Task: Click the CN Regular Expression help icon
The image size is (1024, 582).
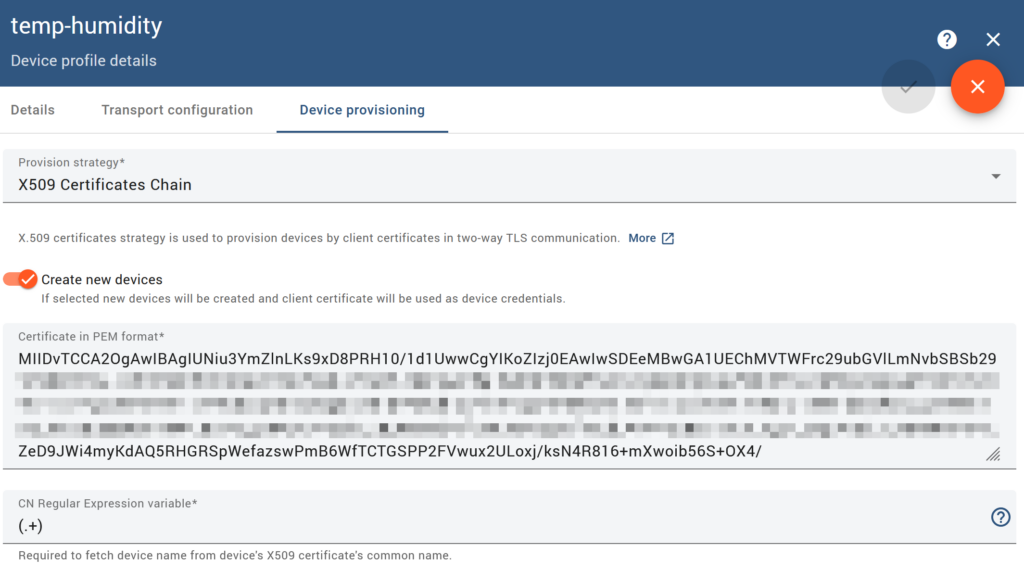Action: click(1000, 517)
